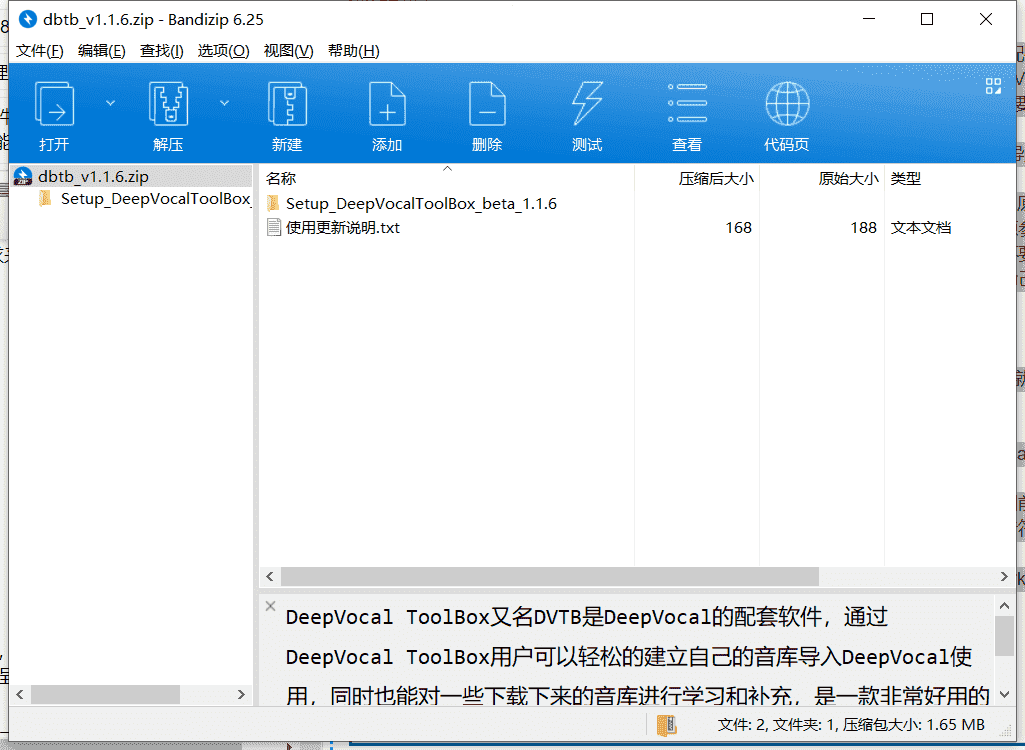Open the 文件(F) menu
The width and height of the screenshot is (1025, 750).
[x=40, y=50]
